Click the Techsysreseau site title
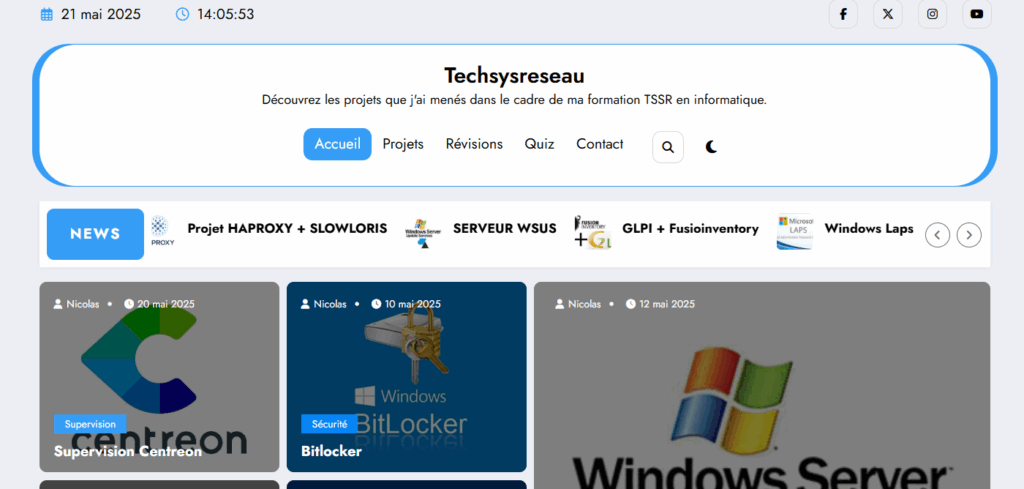 [514, 76]
